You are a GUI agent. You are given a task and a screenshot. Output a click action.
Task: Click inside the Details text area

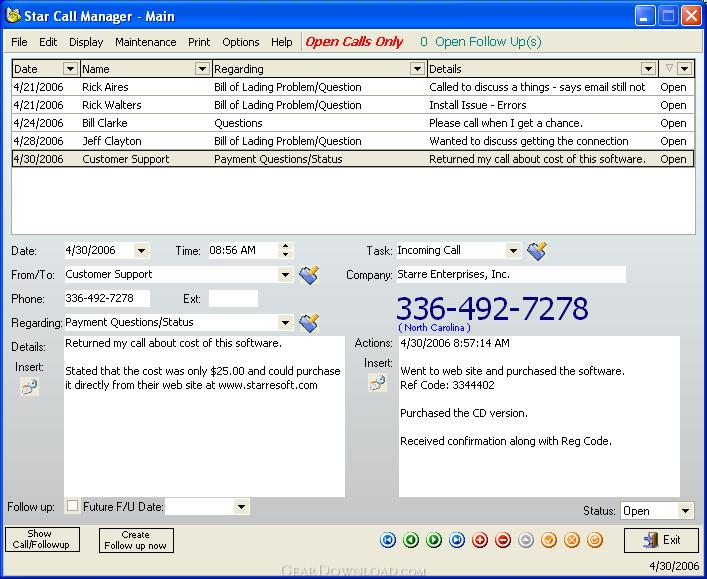[204, 416]
